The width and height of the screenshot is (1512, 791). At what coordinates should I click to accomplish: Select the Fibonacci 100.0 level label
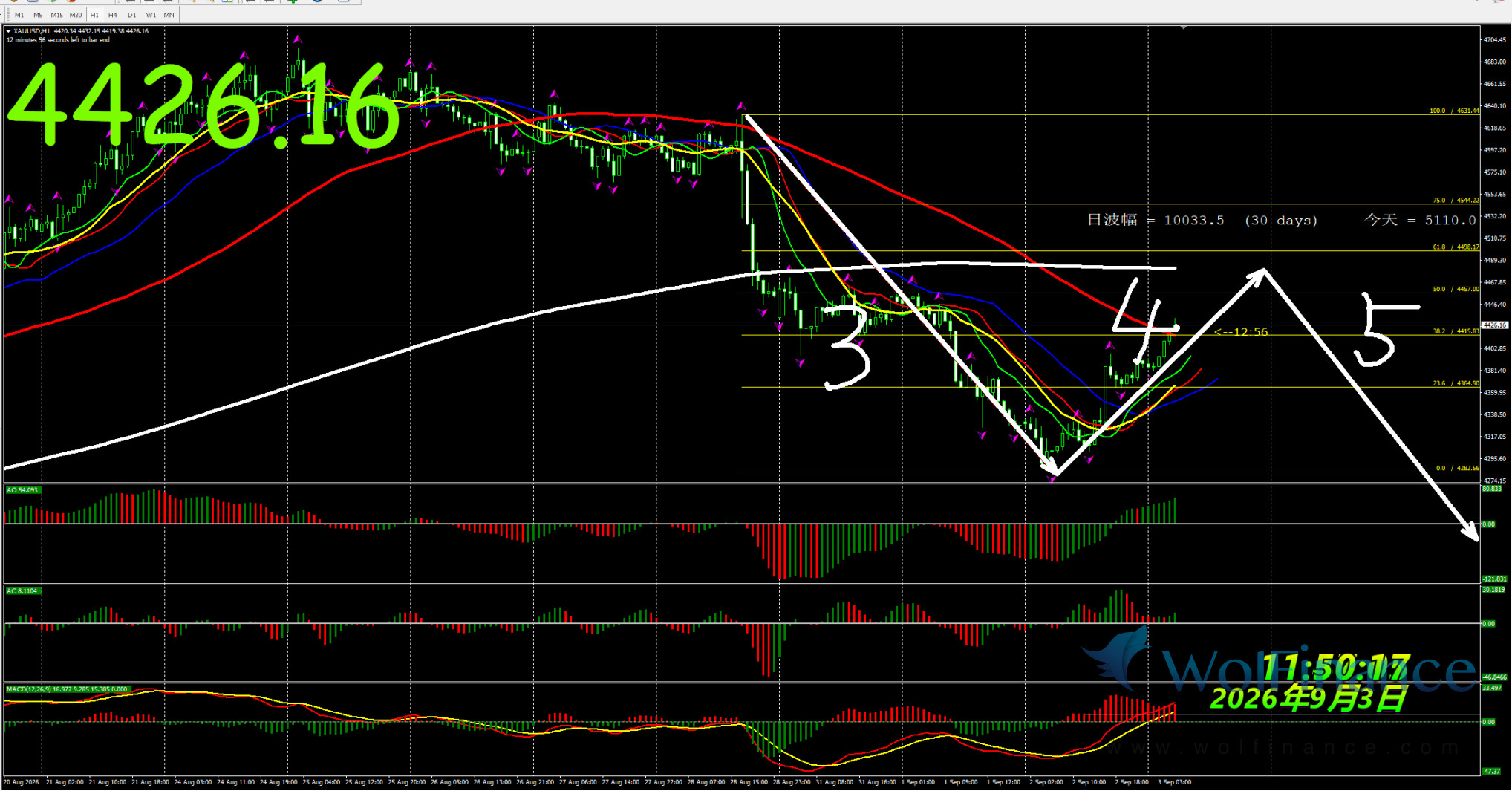(x=1455, y=111)
